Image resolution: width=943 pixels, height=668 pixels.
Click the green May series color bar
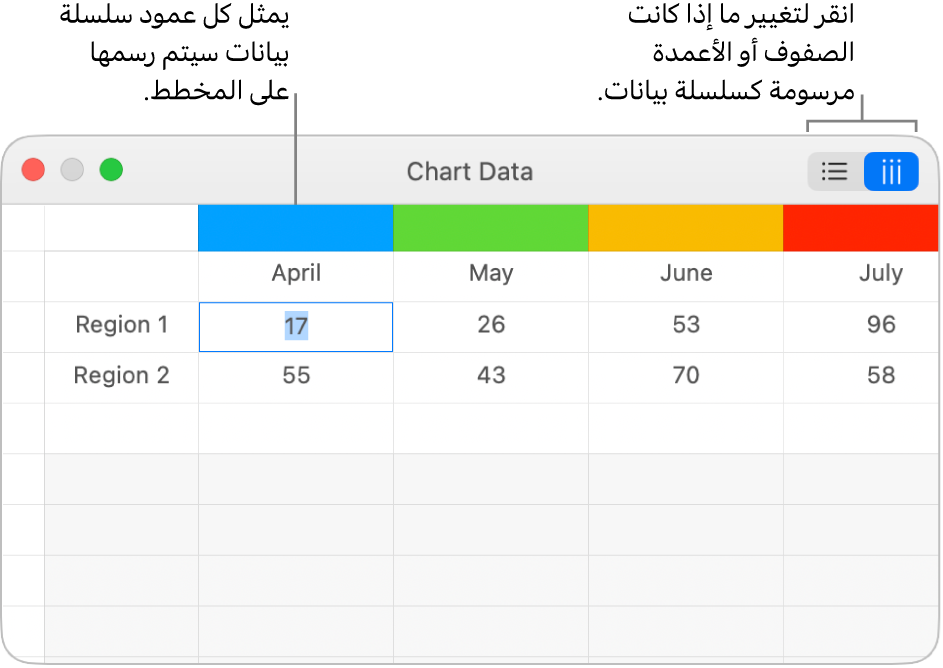(491, 228)
